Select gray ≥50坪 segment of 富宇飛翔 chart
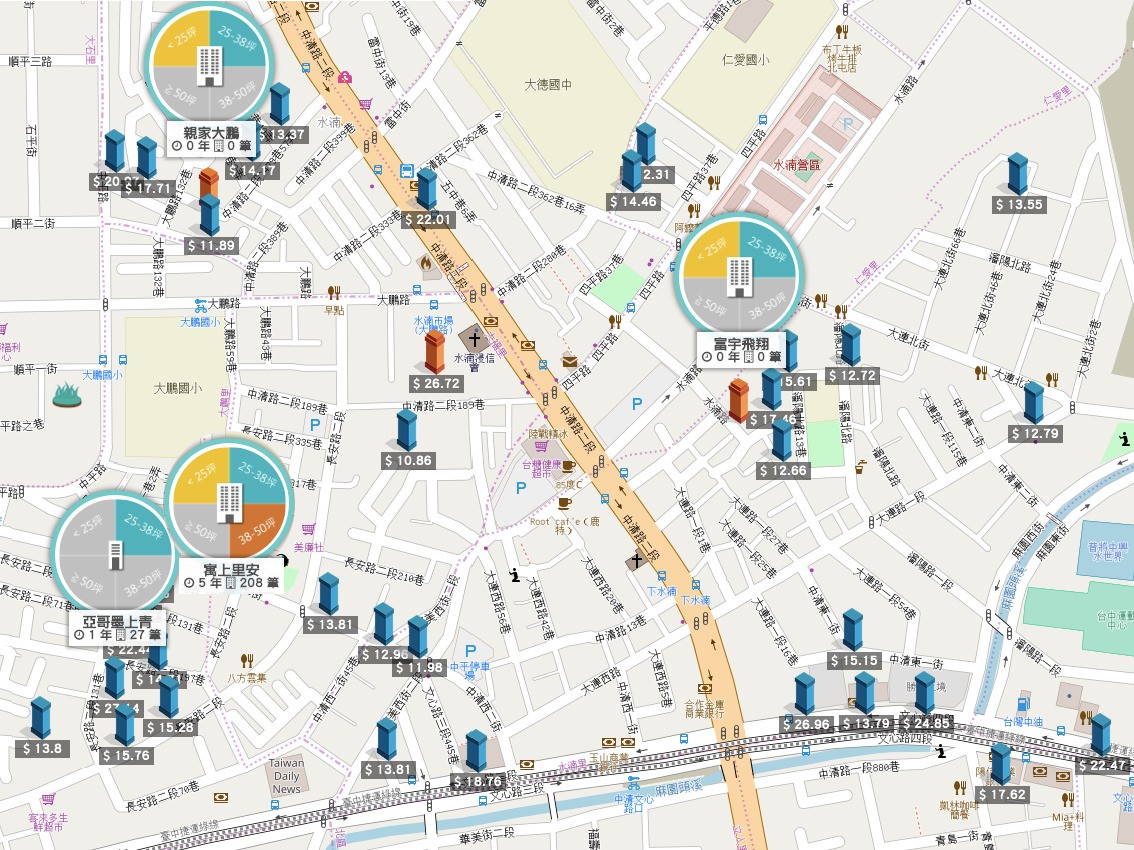The height and width of the screenshot is (850, 1134). click(x=710, y=307)
